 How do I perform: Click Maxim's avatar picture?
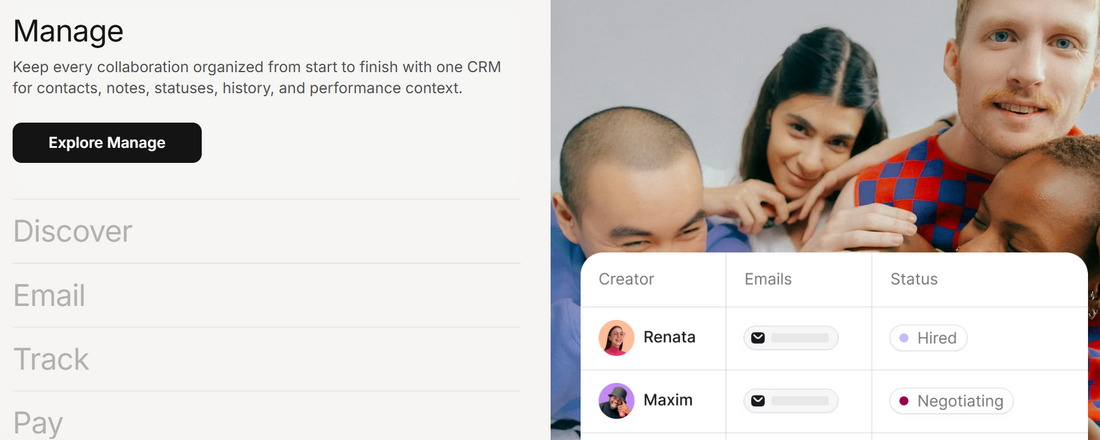coord(616,401)
